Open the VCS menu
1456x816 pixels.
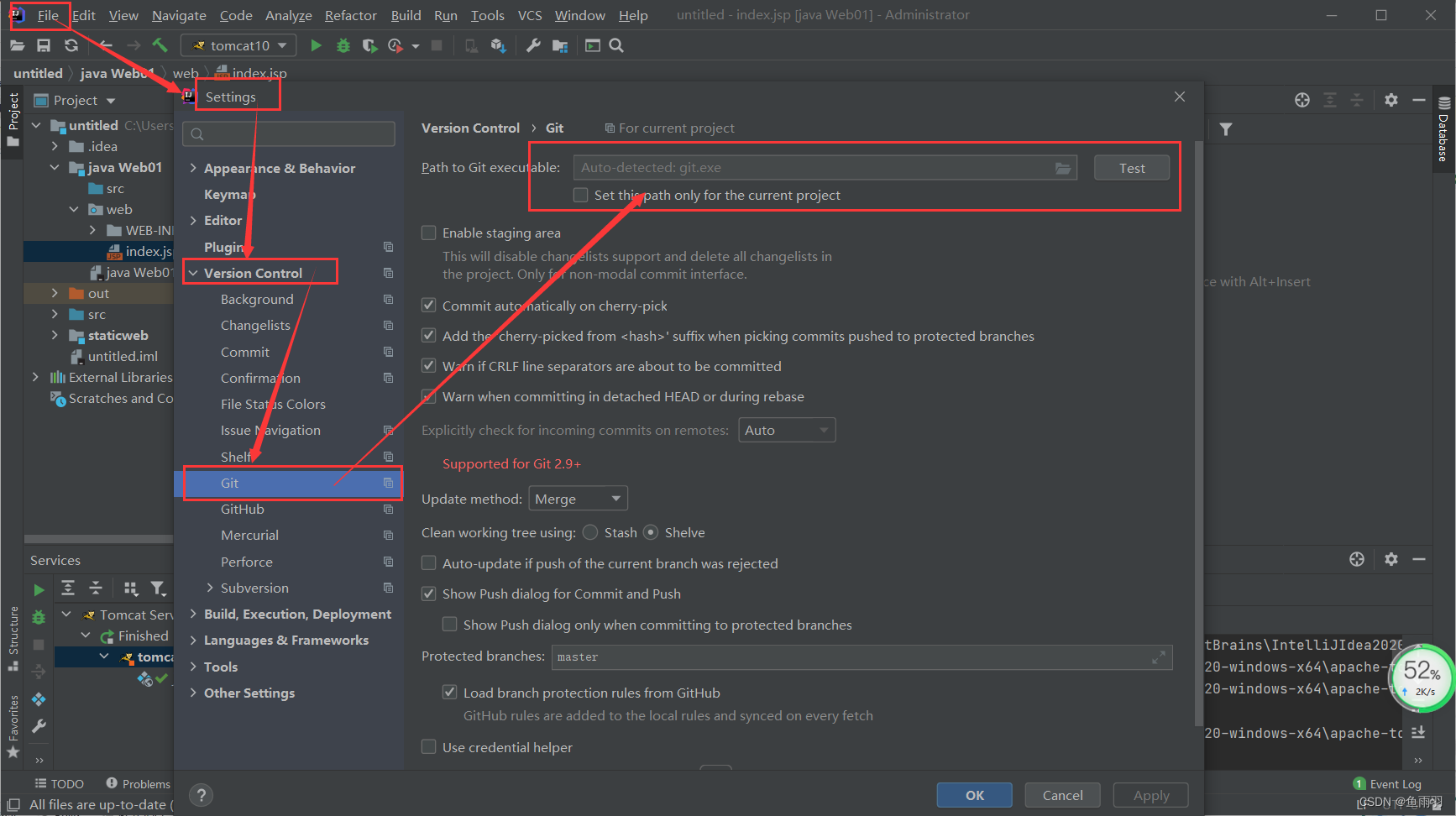(530, 15)
